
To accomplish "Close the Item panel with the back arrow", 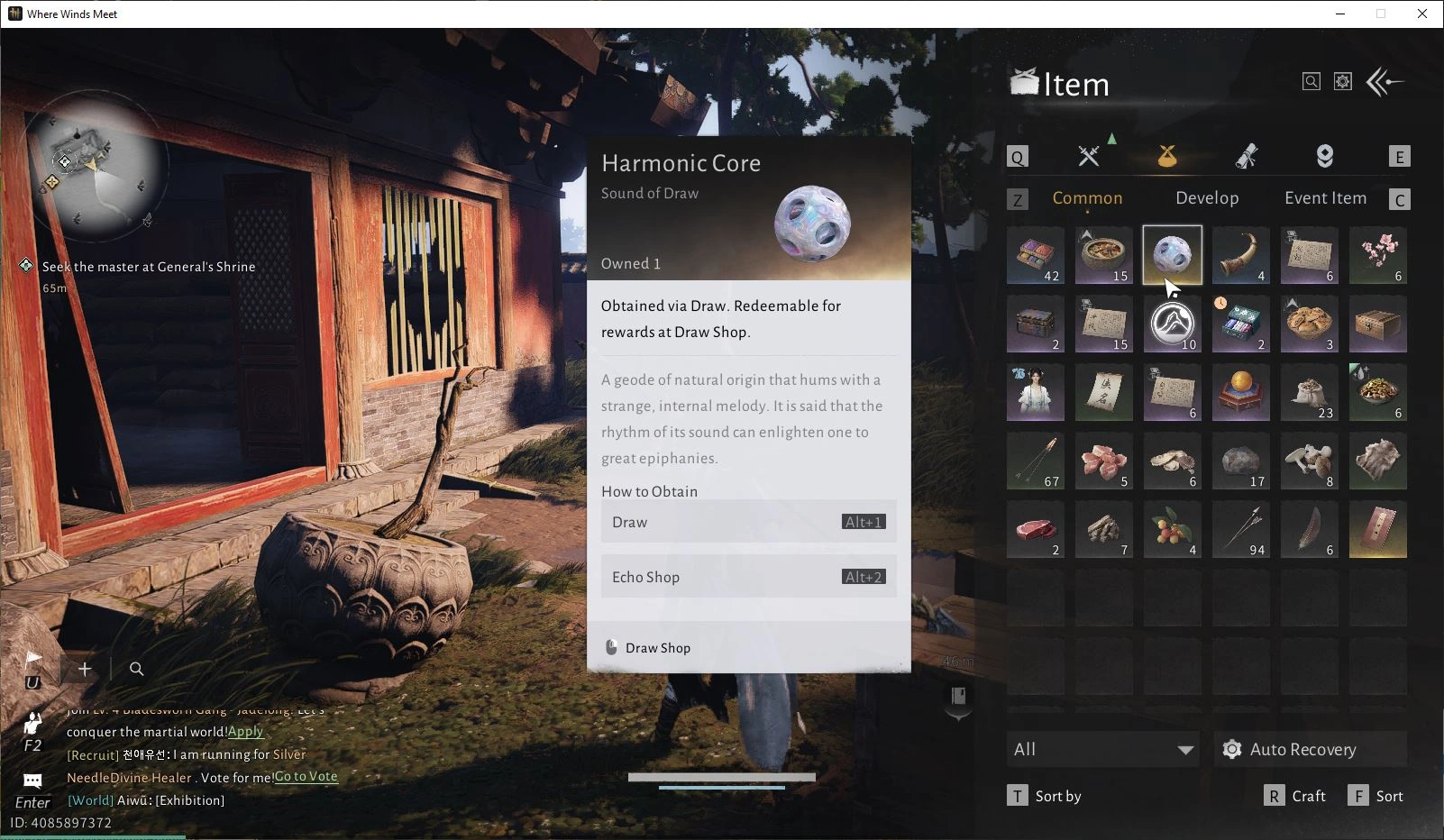I will coord(1385,82).
